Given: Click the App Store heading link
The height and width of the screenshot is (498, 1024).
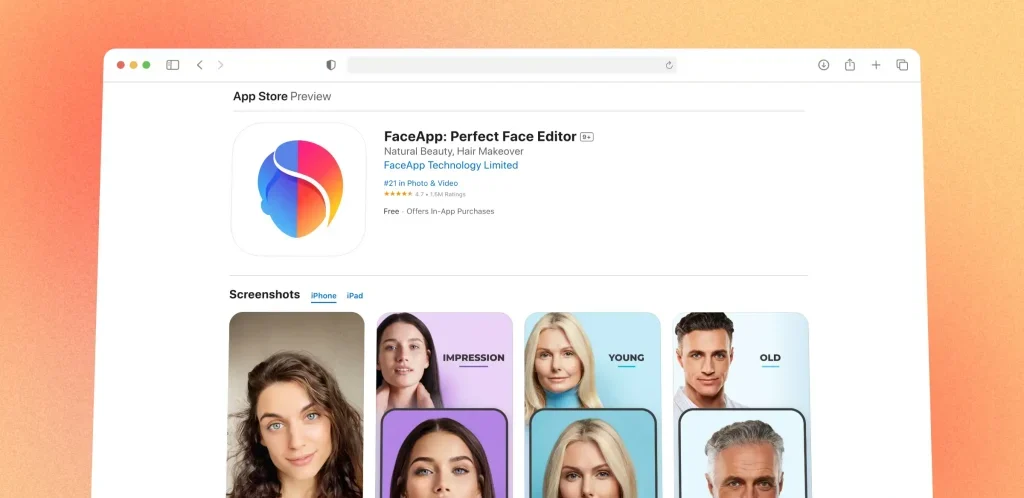Looking at the screenshot, I should (260, 97).
